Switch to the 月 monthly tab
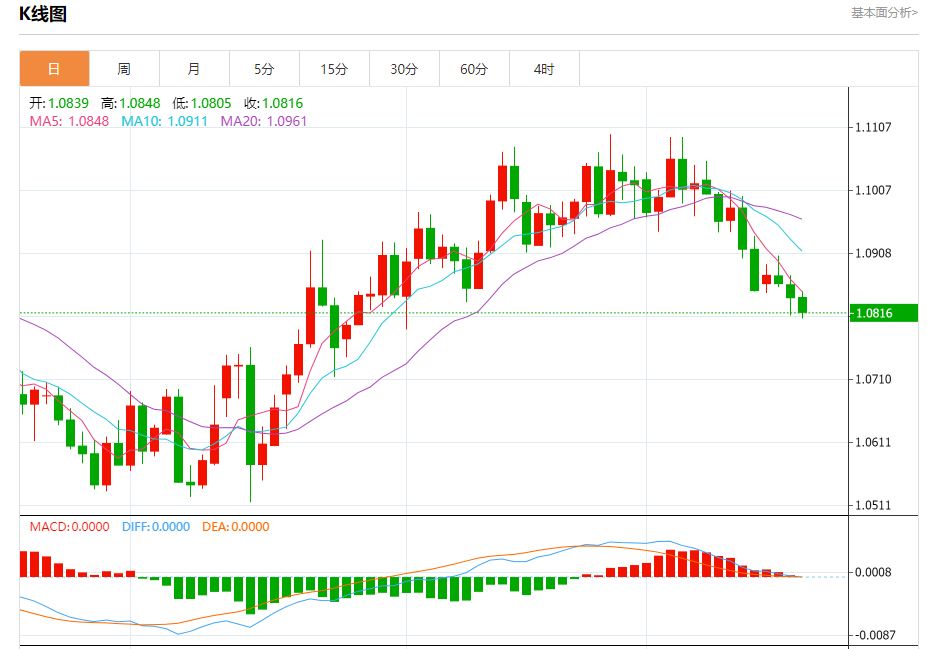Screen dimensions: 927x649 click(194, 69)
